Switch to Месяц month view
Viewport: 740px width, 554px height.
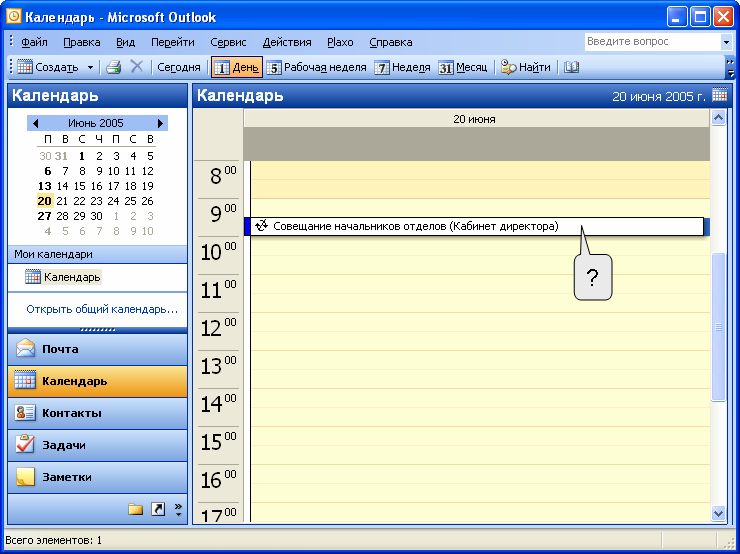coord(462,67)
